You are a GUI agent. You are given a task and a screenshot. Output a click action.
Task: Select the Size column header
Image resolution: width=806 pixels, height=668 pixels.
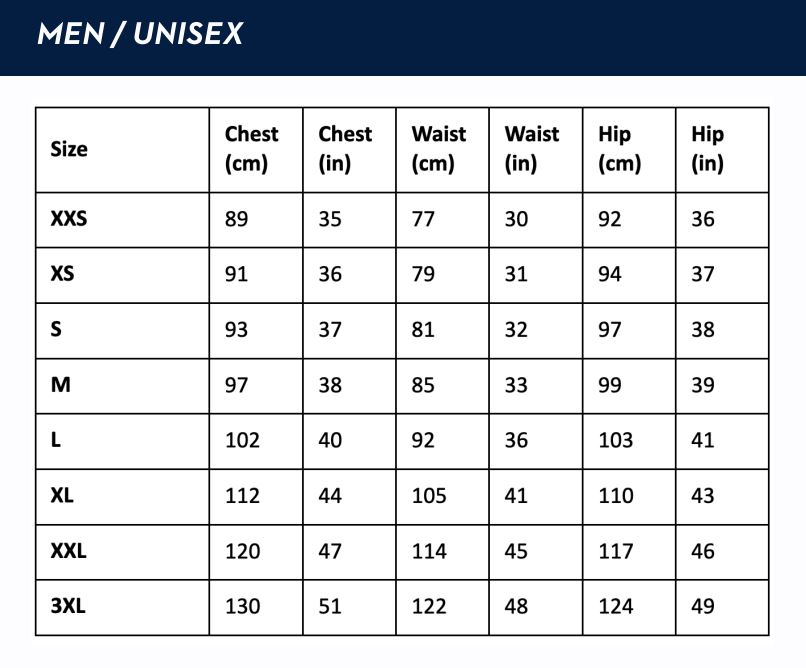pos(69,149)
